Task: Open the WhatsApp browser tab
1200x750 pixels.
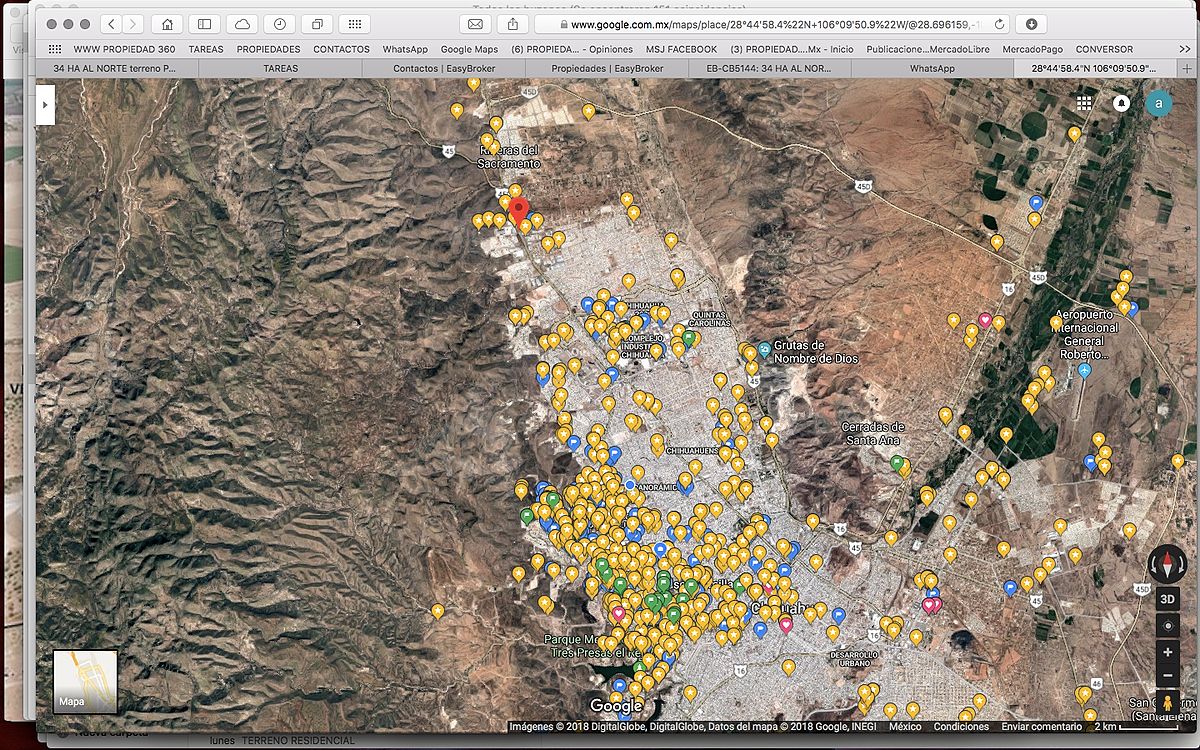Action: 931,68
